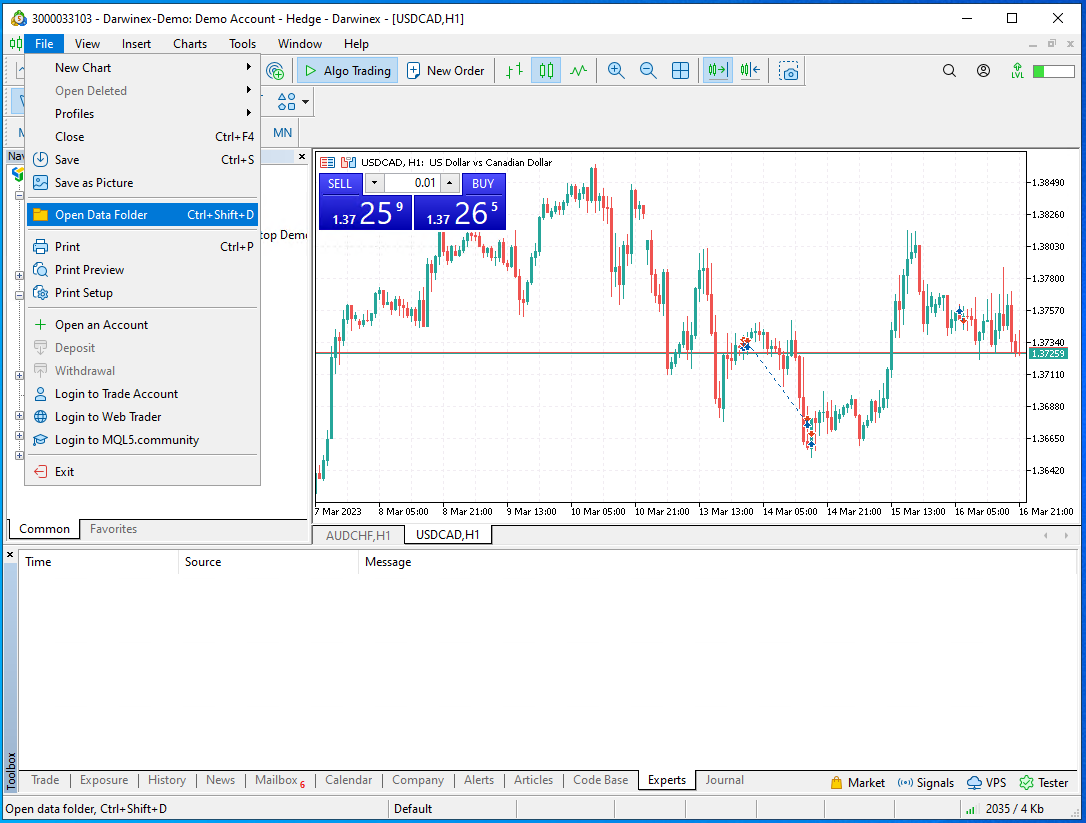This screenshot has width=1086, height=823.
Task: Close the Toolbox panel
Action: pos(10,555)
